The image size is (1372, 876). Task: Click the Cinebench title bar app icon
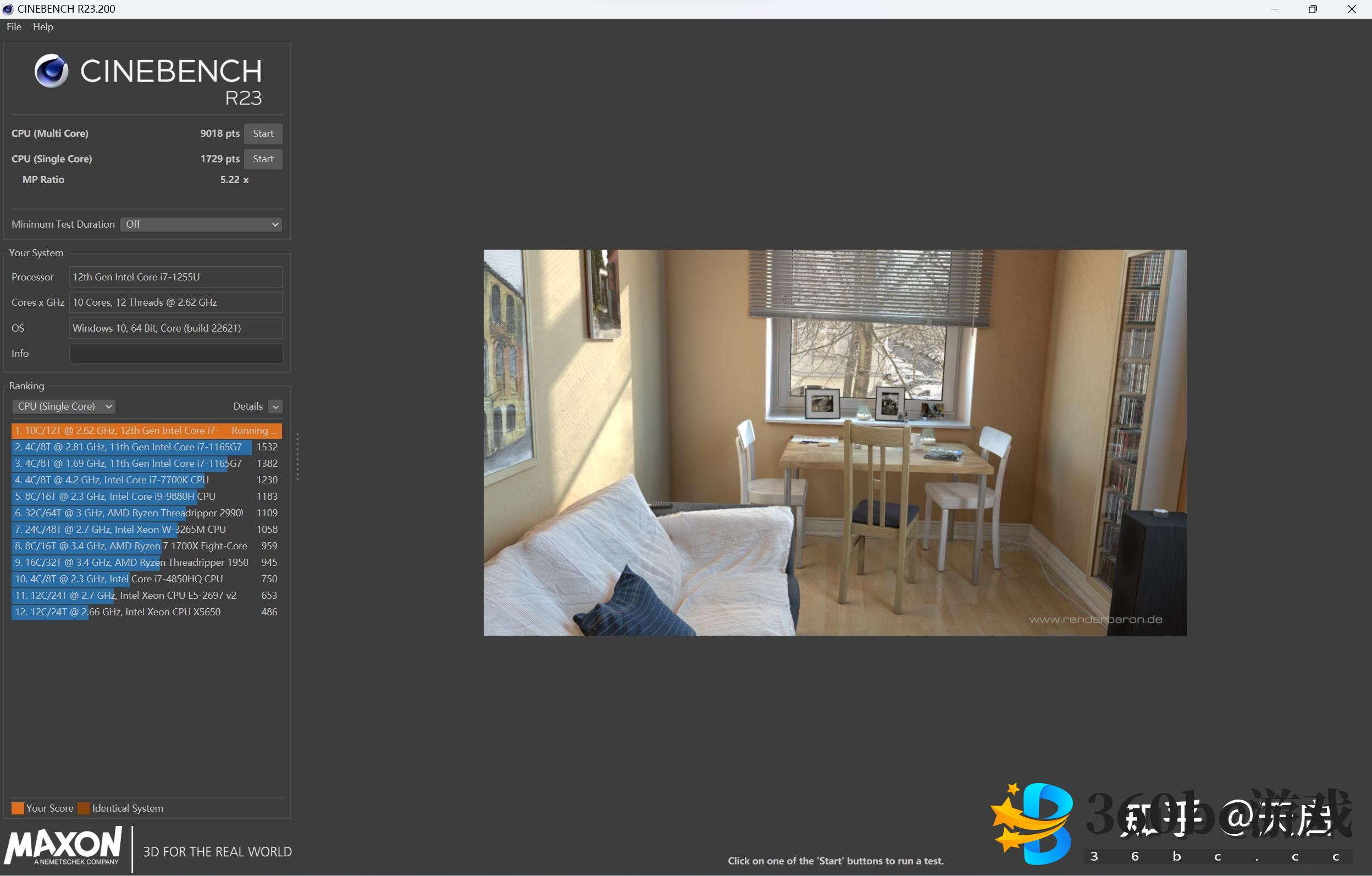8,9
